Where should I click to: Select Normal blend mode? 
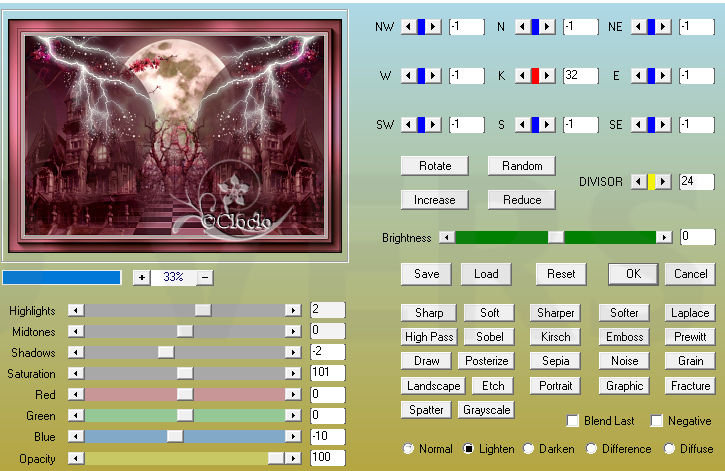pos(408,448)
